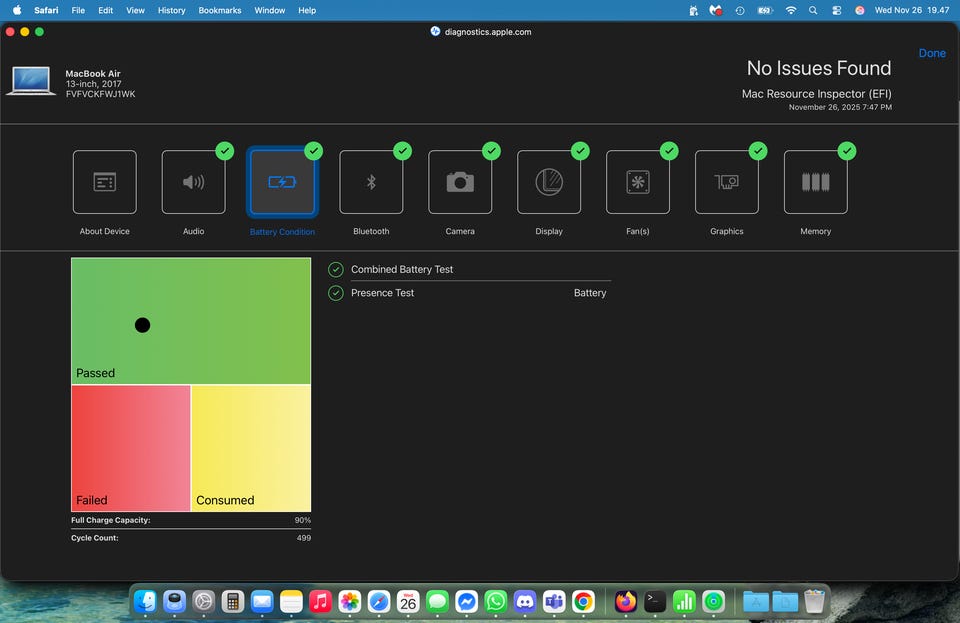Select the Display diagnostics icon
This screenshot has height=623, width=960.
(x=549, y=182)
